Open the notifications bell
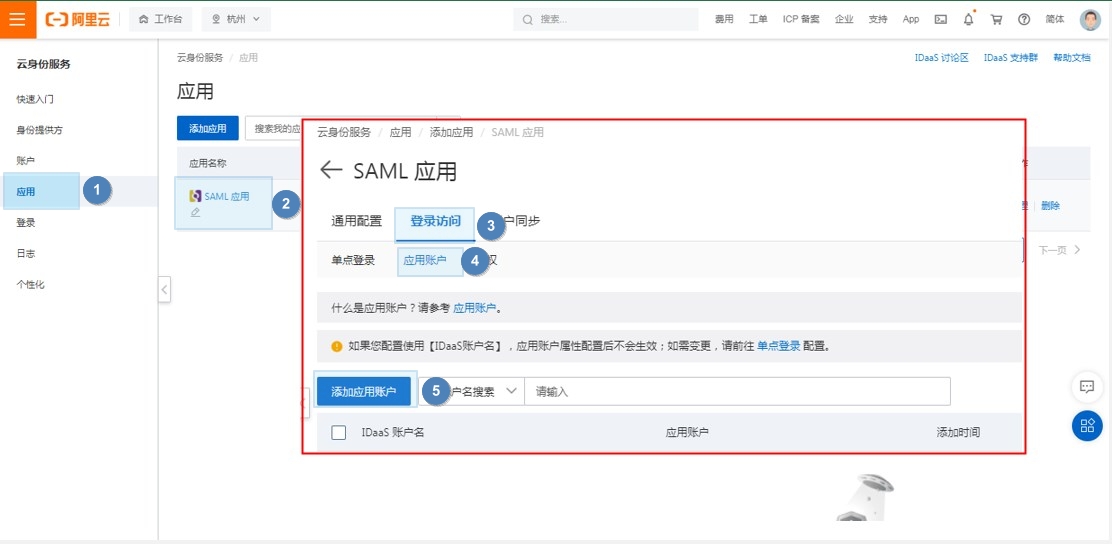This screenshot has width=1112, height=544. (968, 19)
